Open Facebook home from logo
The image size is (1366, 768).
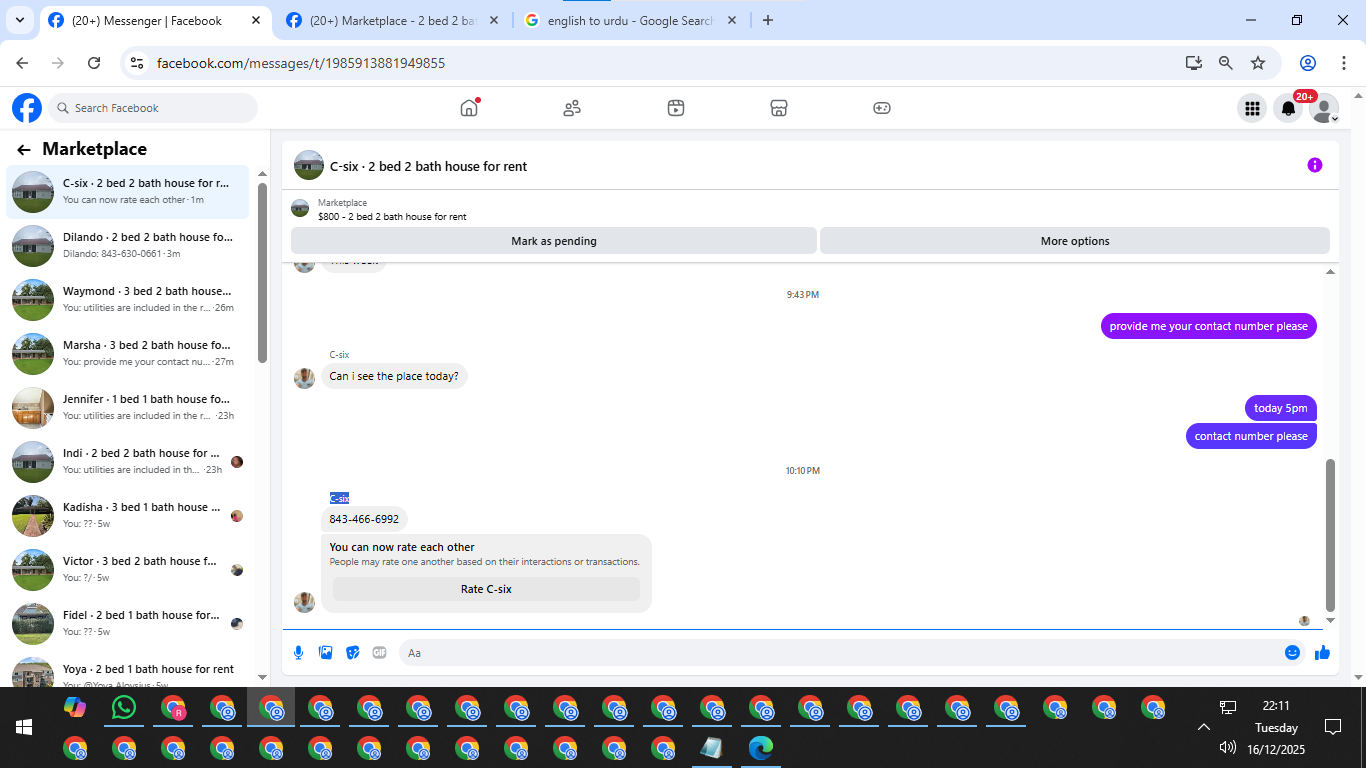tap(27, 108)
